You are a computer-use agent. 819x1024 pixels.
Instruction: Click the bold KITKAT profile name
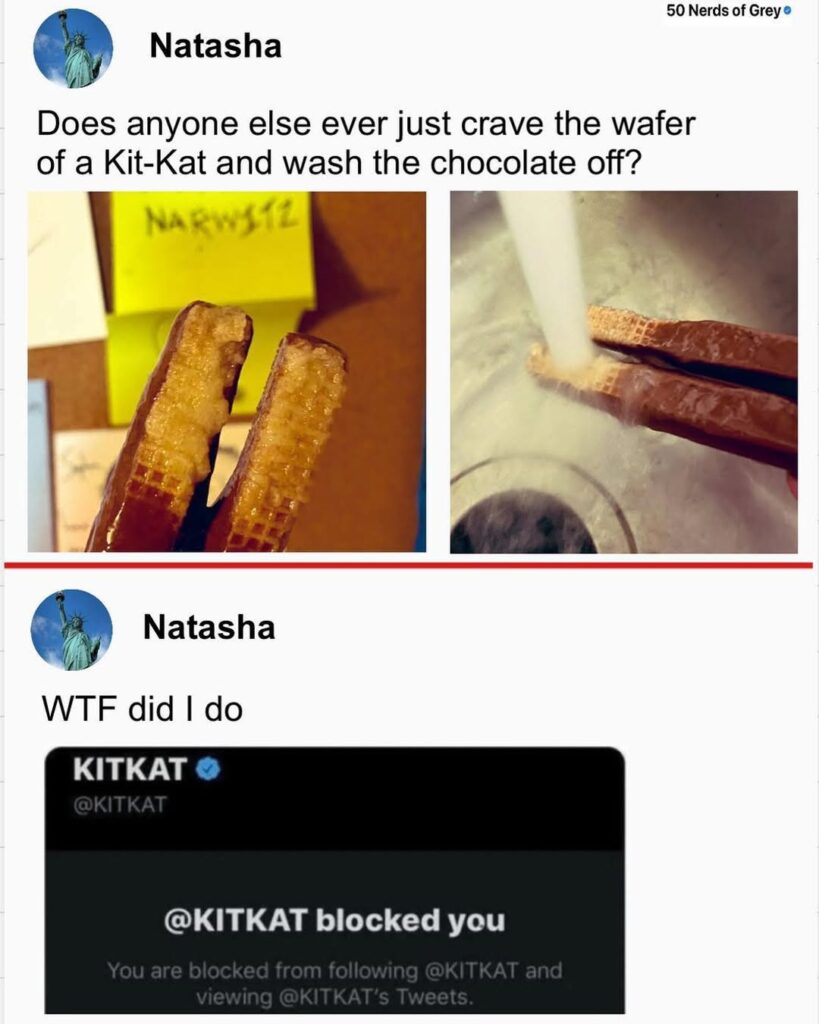point(131,769)
